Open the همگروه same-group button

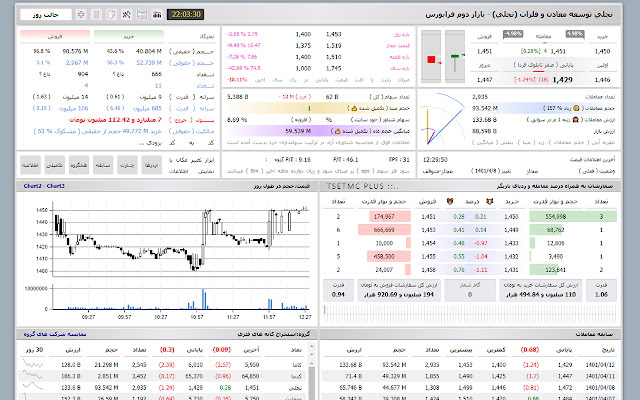click(x=79, y=165)
